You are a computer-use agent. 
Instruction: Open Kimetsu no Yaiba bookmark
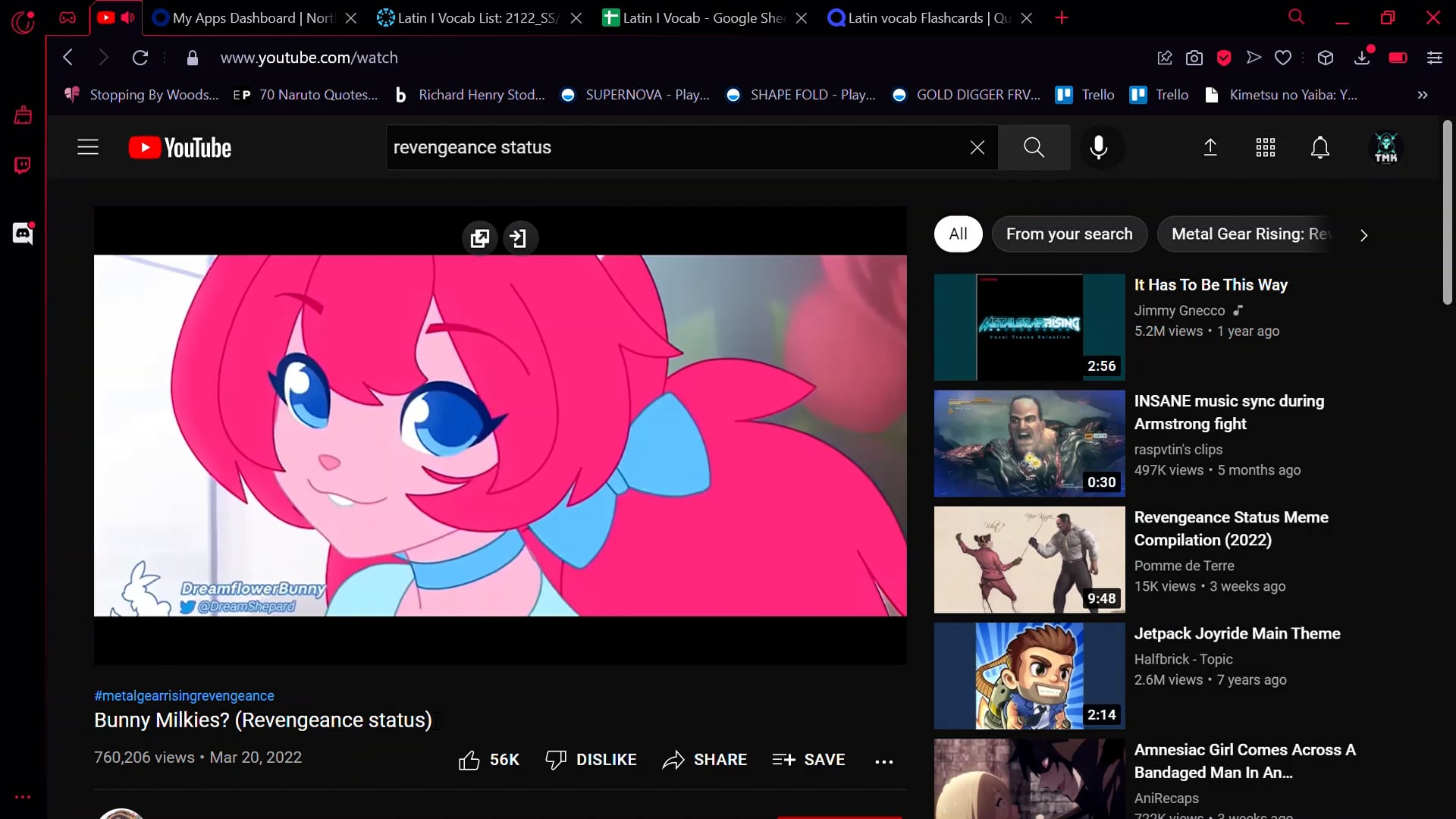[x=1282, y=95]
